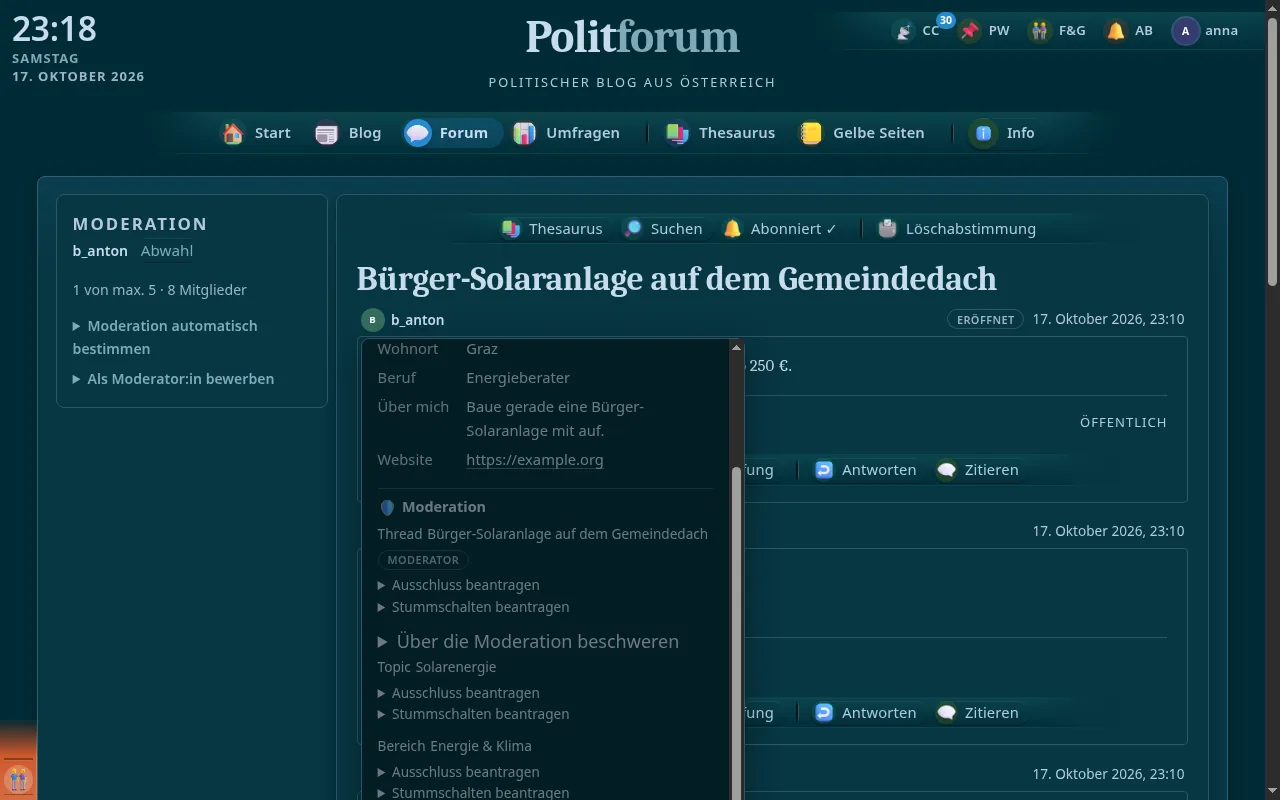Expand Als Moderator:in bewerben
Viewport: 1280px width, 800px height.
[173, 379]
